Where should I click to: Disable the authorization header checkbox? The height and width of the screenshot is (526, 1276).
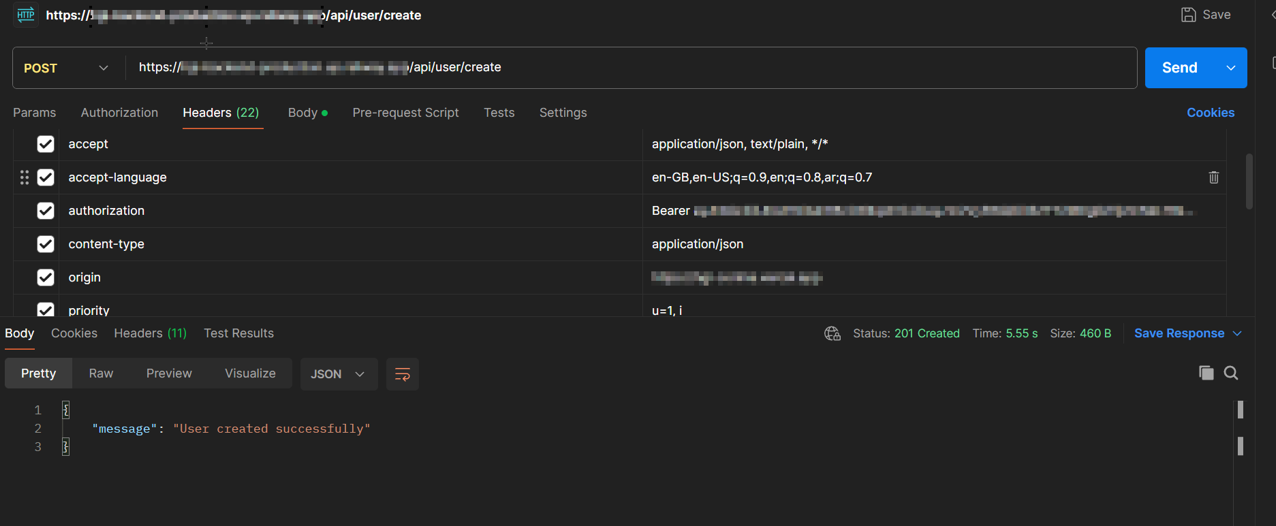(x=45, y=211)
